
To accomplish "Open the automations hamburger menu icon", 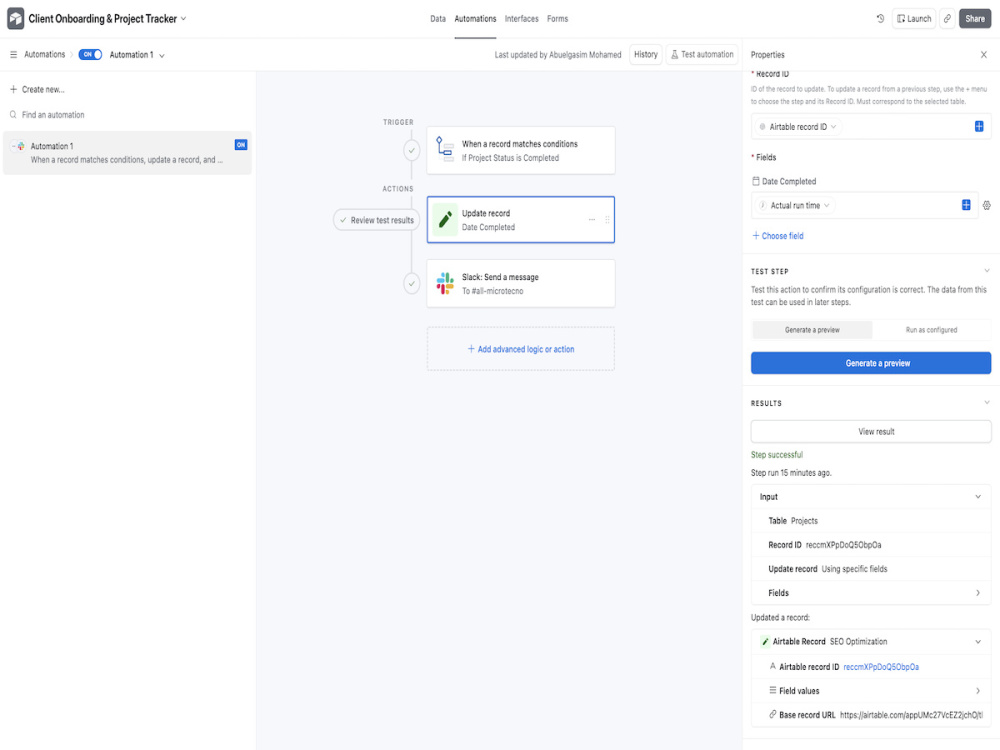I will pyautogui.click(x=13, y=55).
